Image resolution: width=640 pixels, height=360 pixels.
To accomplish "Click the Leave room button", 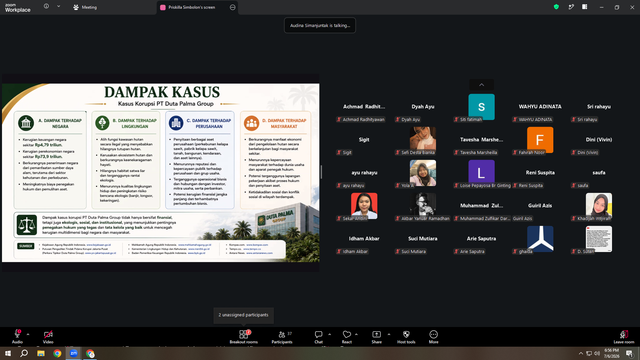I will pos(624,337).
